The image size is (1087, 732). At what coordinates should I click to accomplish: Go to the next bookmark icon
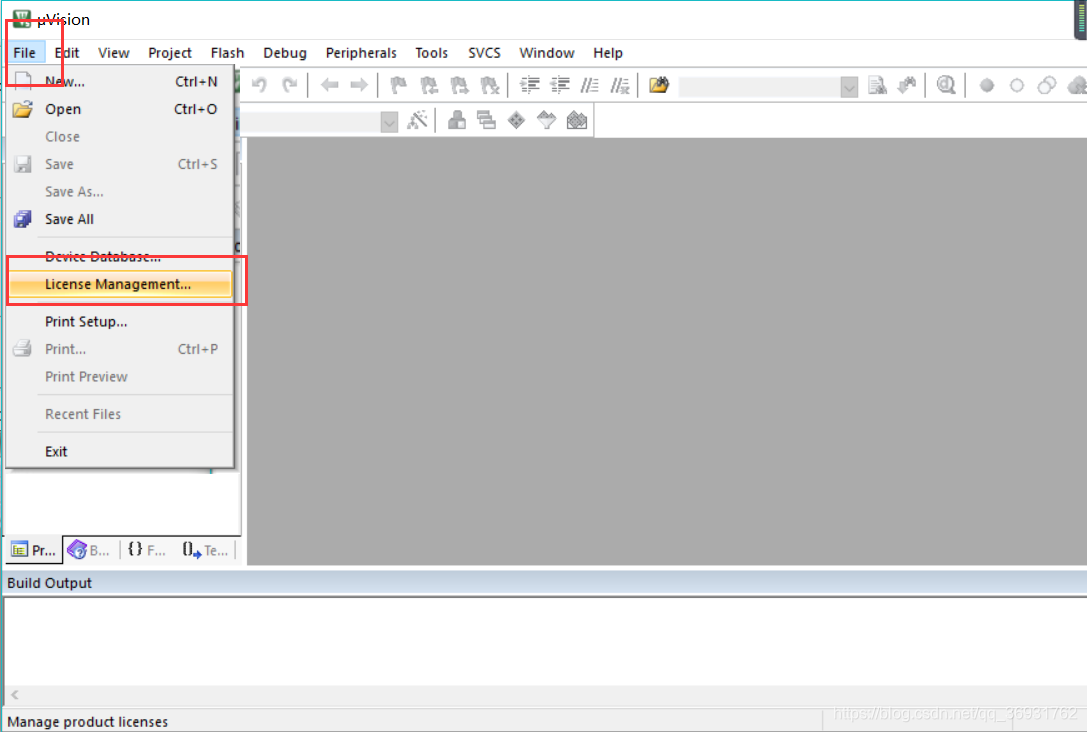[460, 85]
